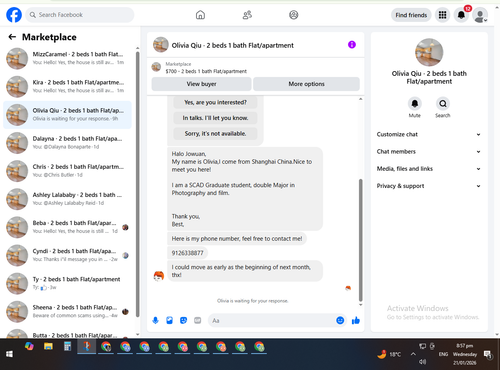The width and height of the screenshot is (500, 370).
Task: Click the ENG language indicator in tray
Action: pyautogui.click(x=443, y=354)
